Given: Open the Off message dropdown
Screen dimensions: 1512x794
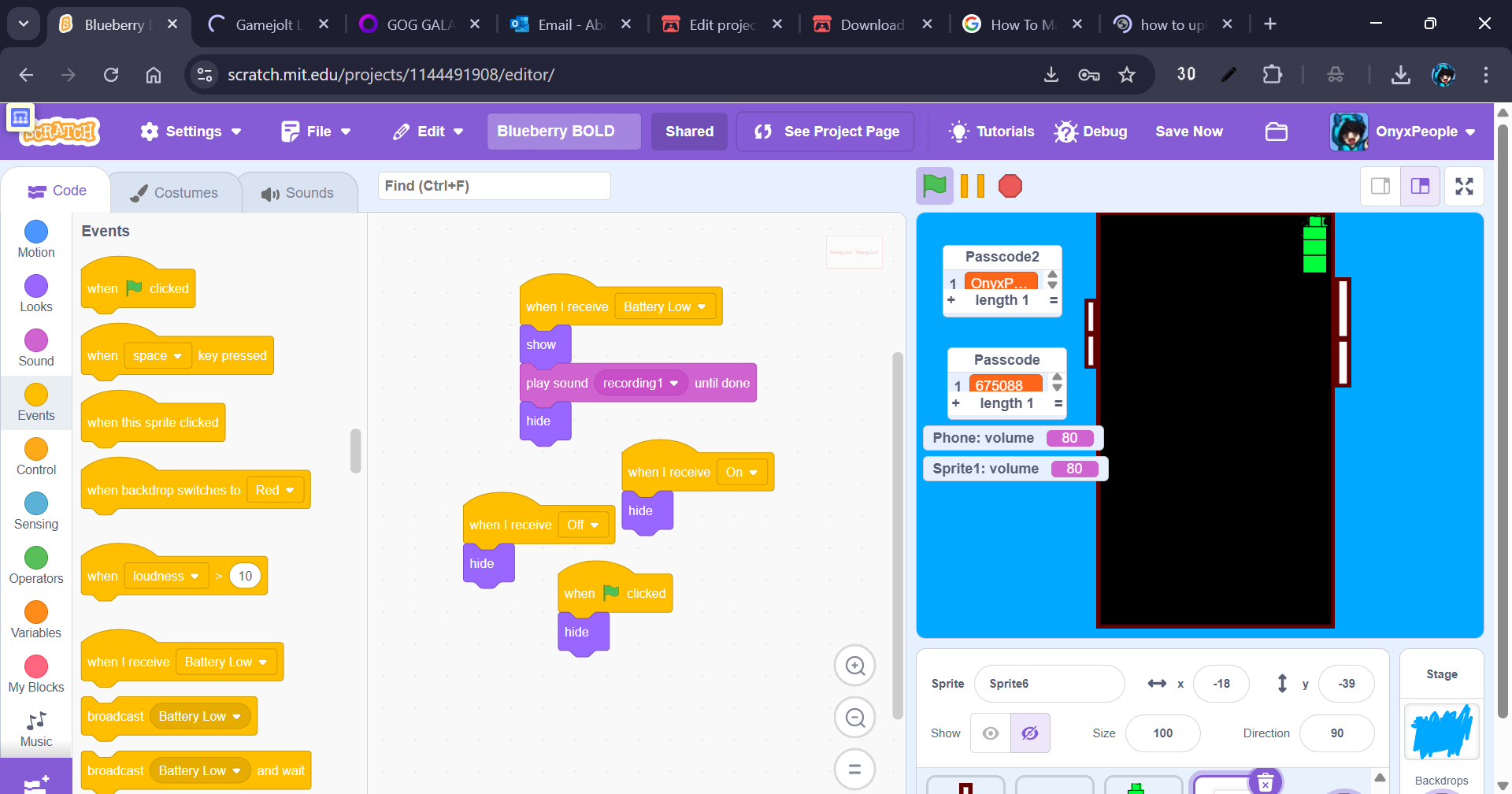Looking at the screenshot, I should click(x=583, y=525).
